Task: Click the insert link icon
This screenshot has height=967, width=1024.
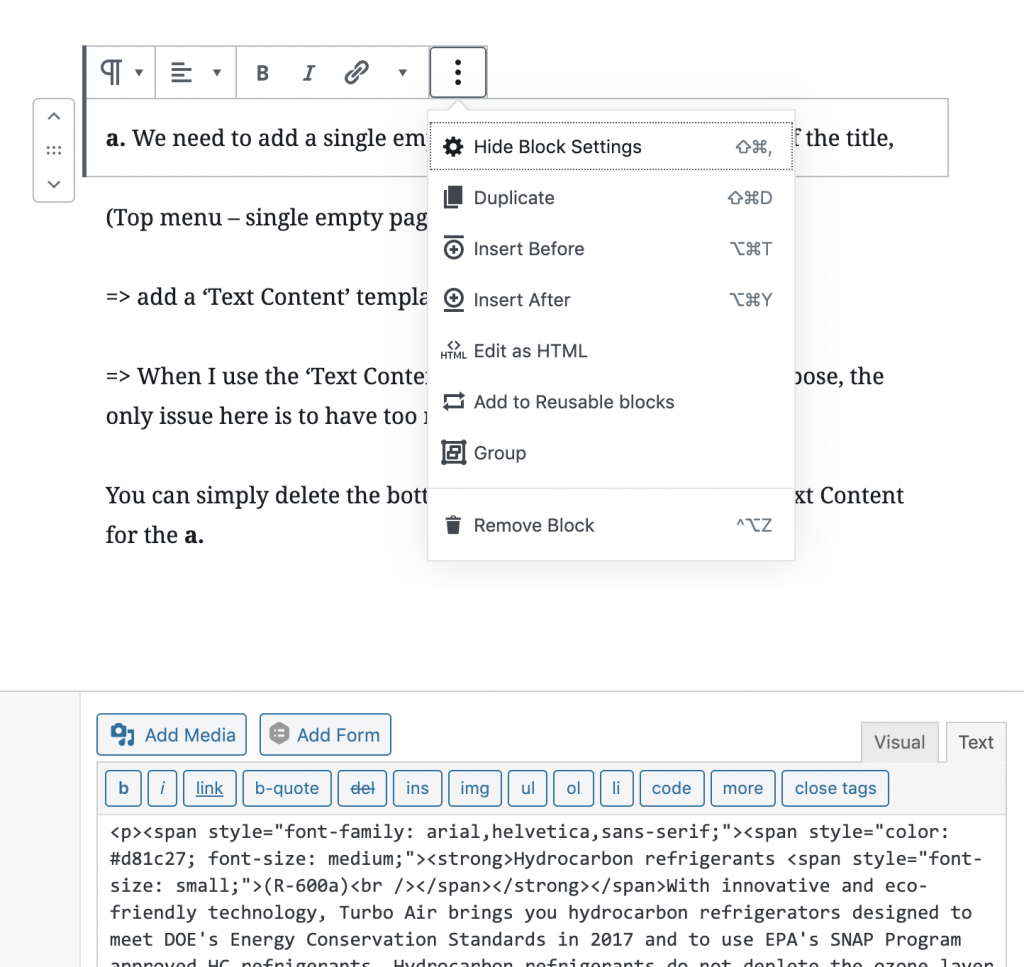Action: (x=356, y=73)
